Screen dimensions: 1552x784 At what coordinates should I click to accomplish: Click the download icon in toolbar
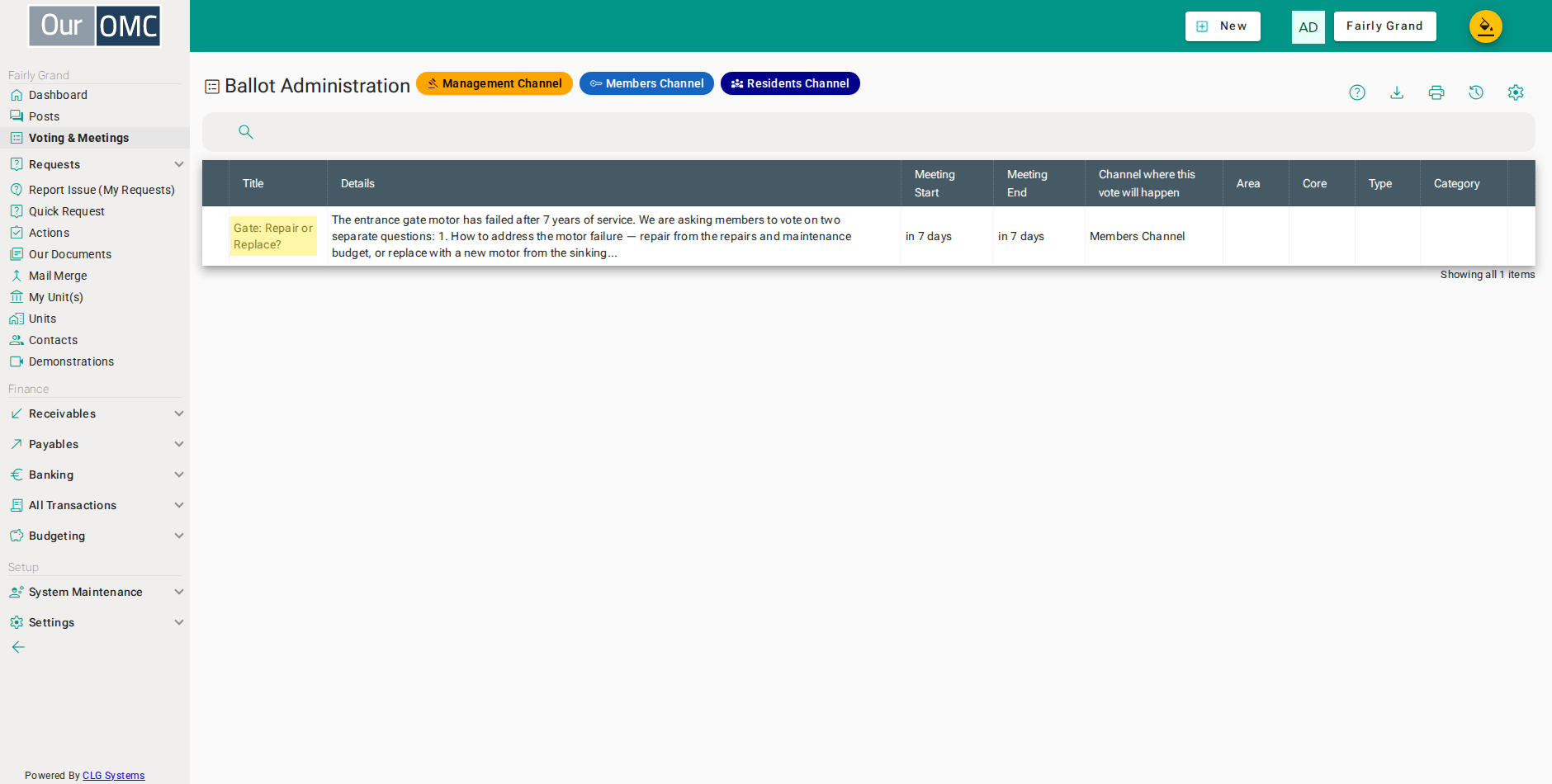pos(1397,92)
